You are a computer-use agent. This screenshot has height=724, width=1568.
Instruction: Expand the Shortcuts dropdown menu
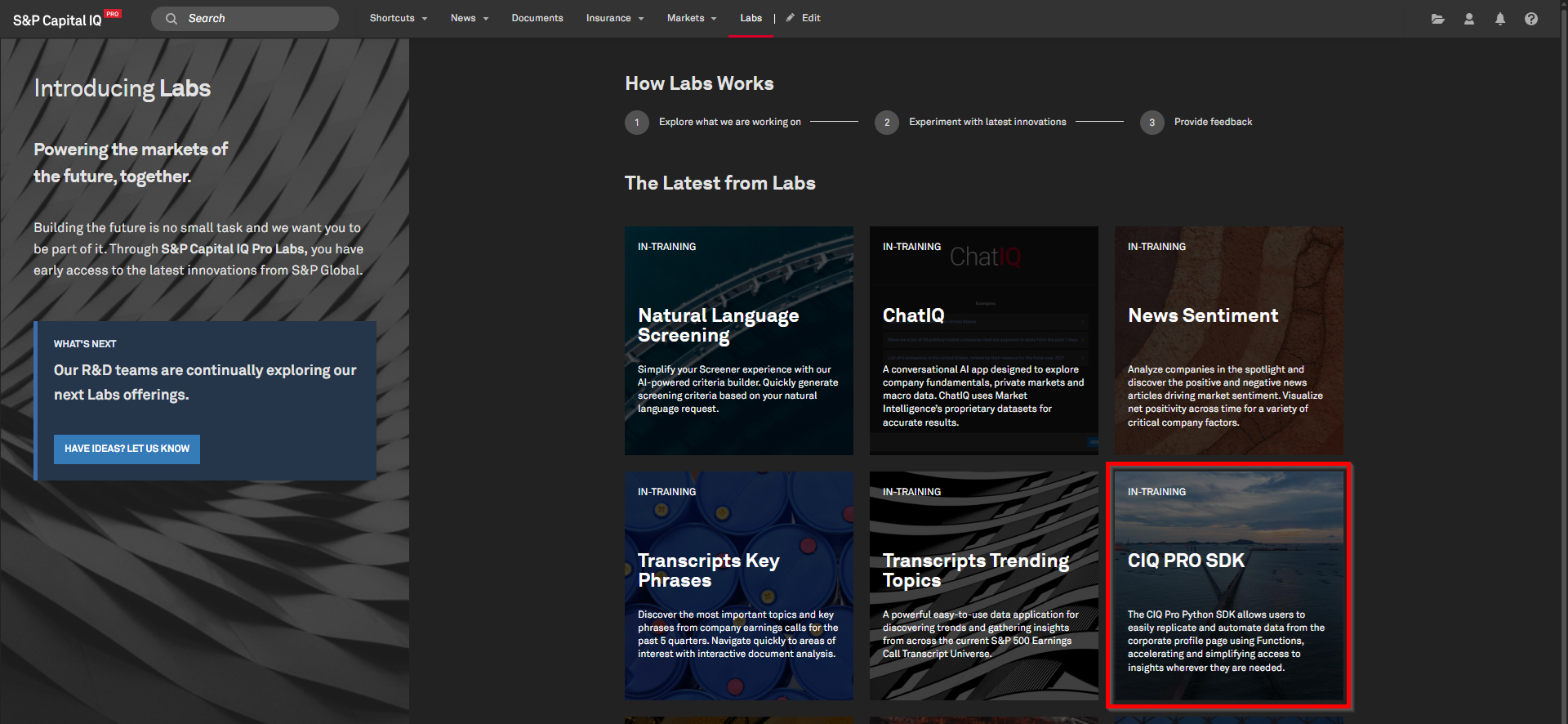point(399,18)
